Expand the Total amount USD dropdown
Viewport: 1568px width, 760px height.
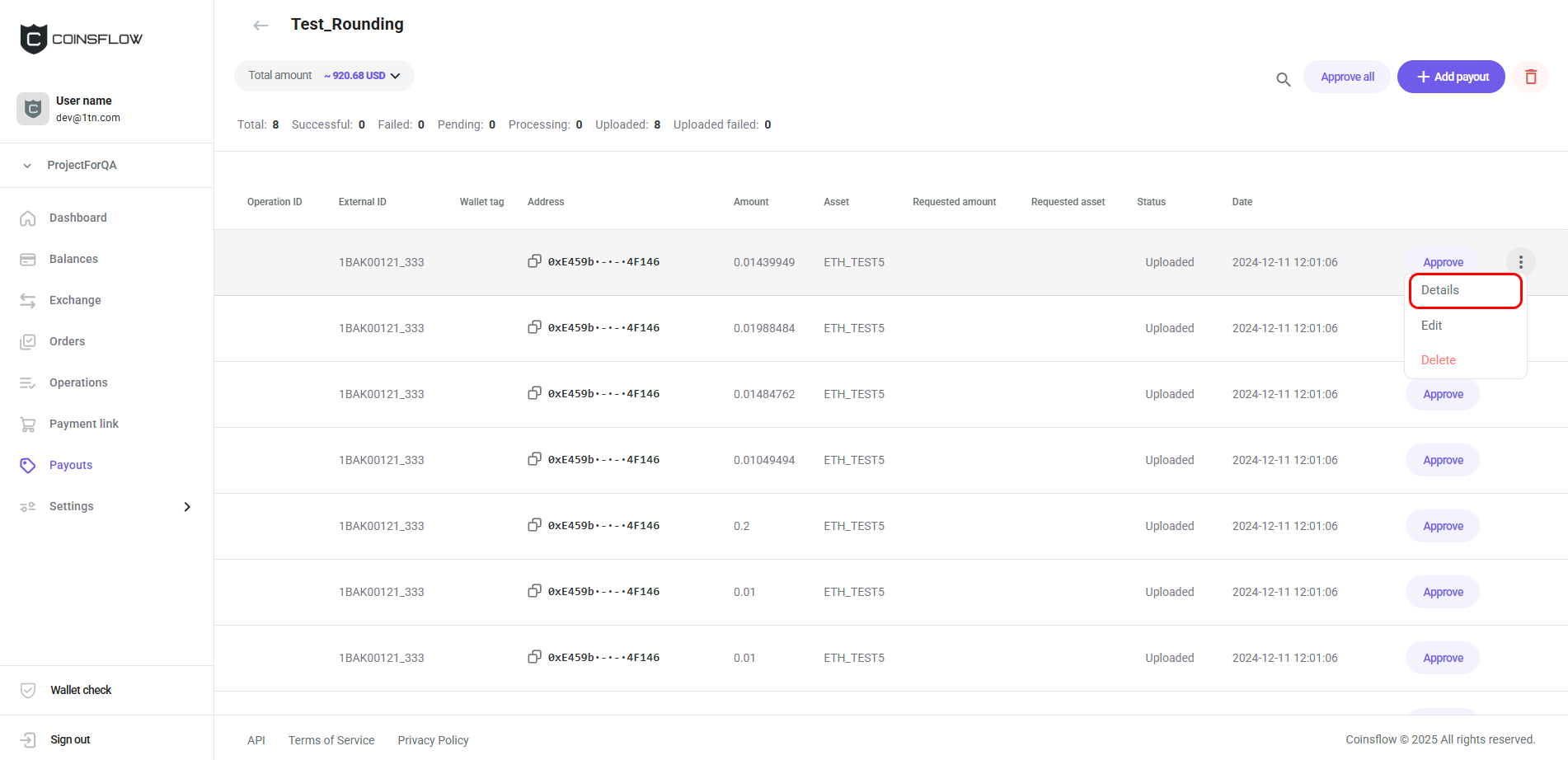coord(395,76)
